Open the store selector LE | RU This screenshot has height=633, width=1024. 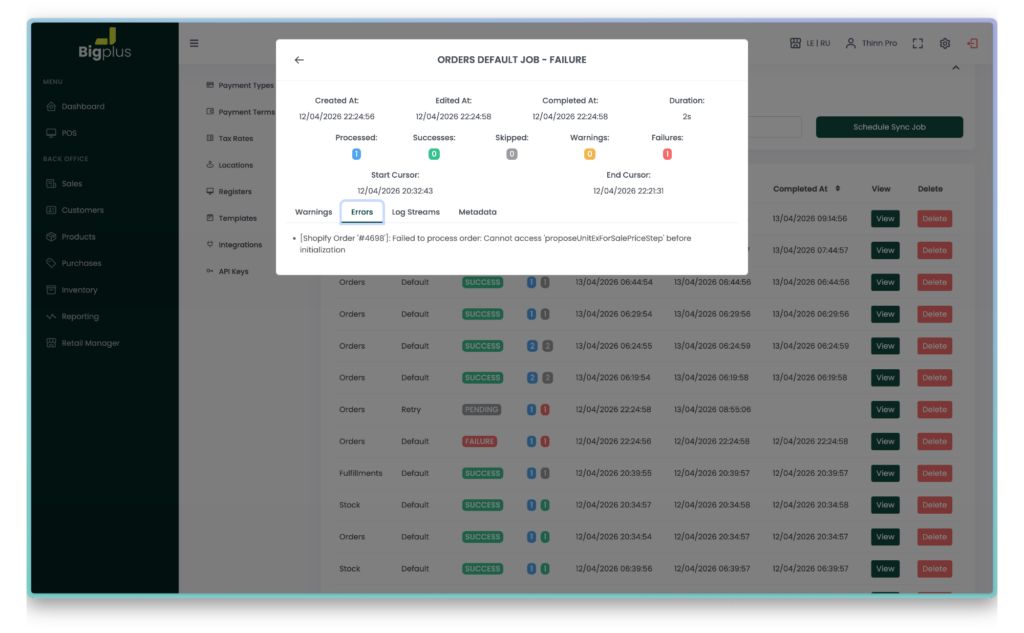coord(810,43)
